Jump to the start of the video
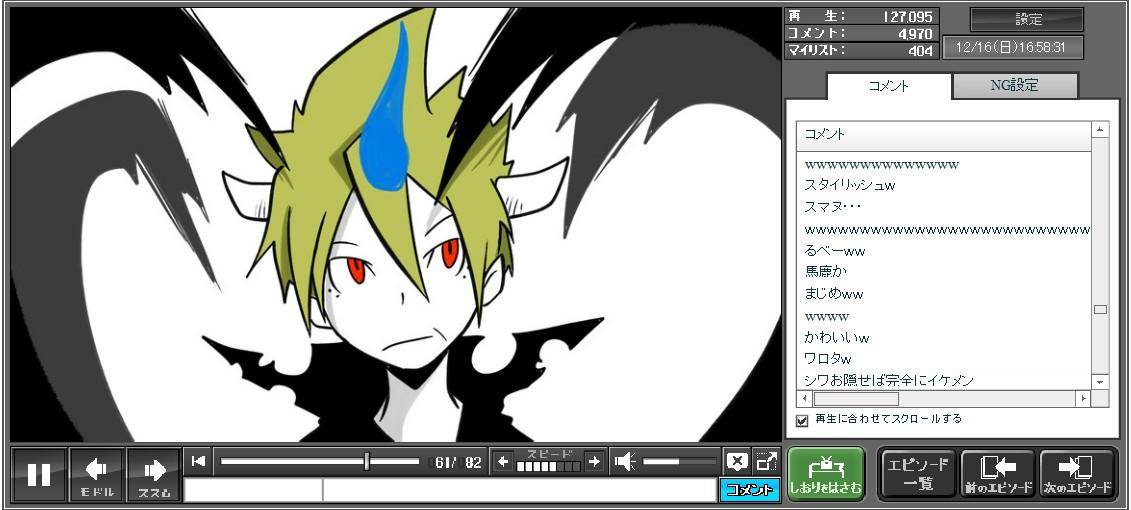 (198, 461)
